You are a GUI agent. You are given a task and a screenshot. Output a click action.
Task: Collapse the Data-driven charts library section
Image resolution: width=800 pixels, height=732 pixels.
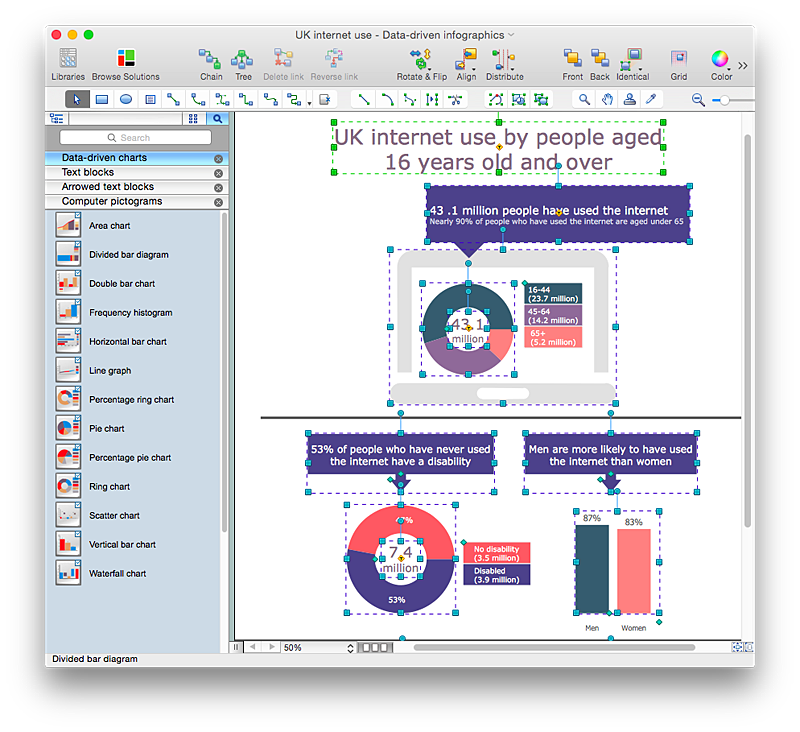[218, 158]
